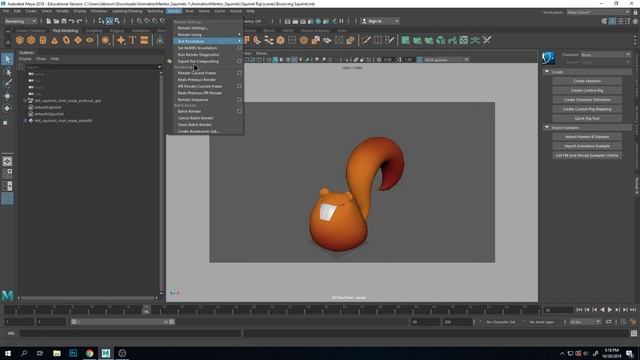Open the playback speed fps dropdown
The height and width of the screenshot is (360, 640).
[585, 322]
